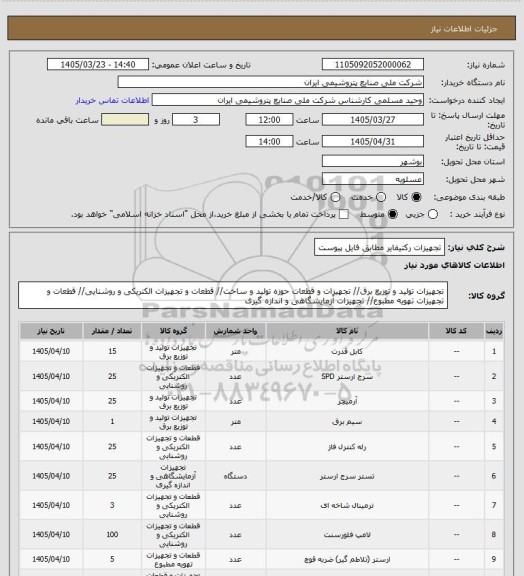This screenshot has width=524, height=576.
Task: Click the remaining days field showing 3
Action: 196,120
